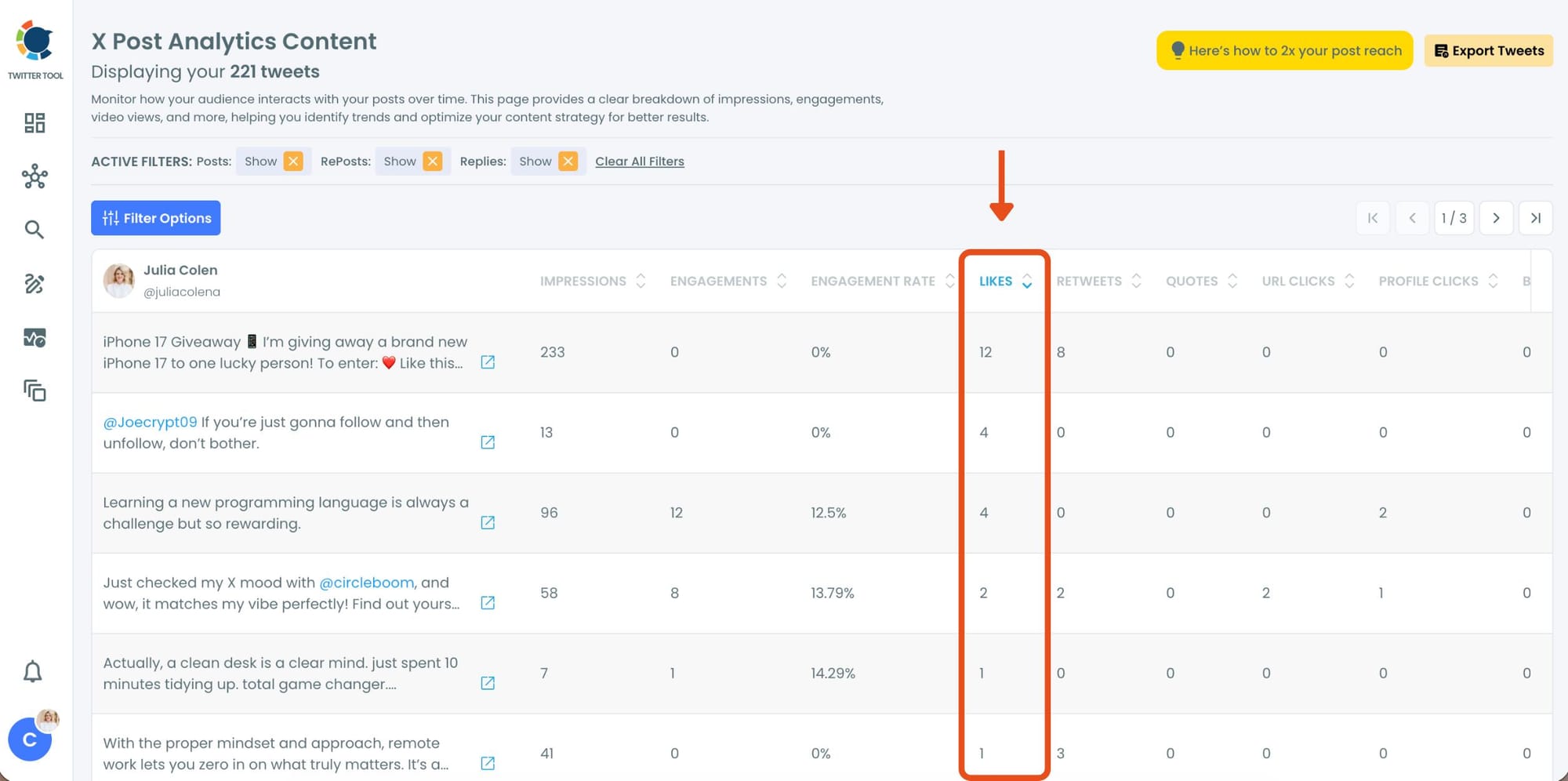Remove the RePosts: Show filter
This screenshot has width=1568, height=781.
[433, 161]
